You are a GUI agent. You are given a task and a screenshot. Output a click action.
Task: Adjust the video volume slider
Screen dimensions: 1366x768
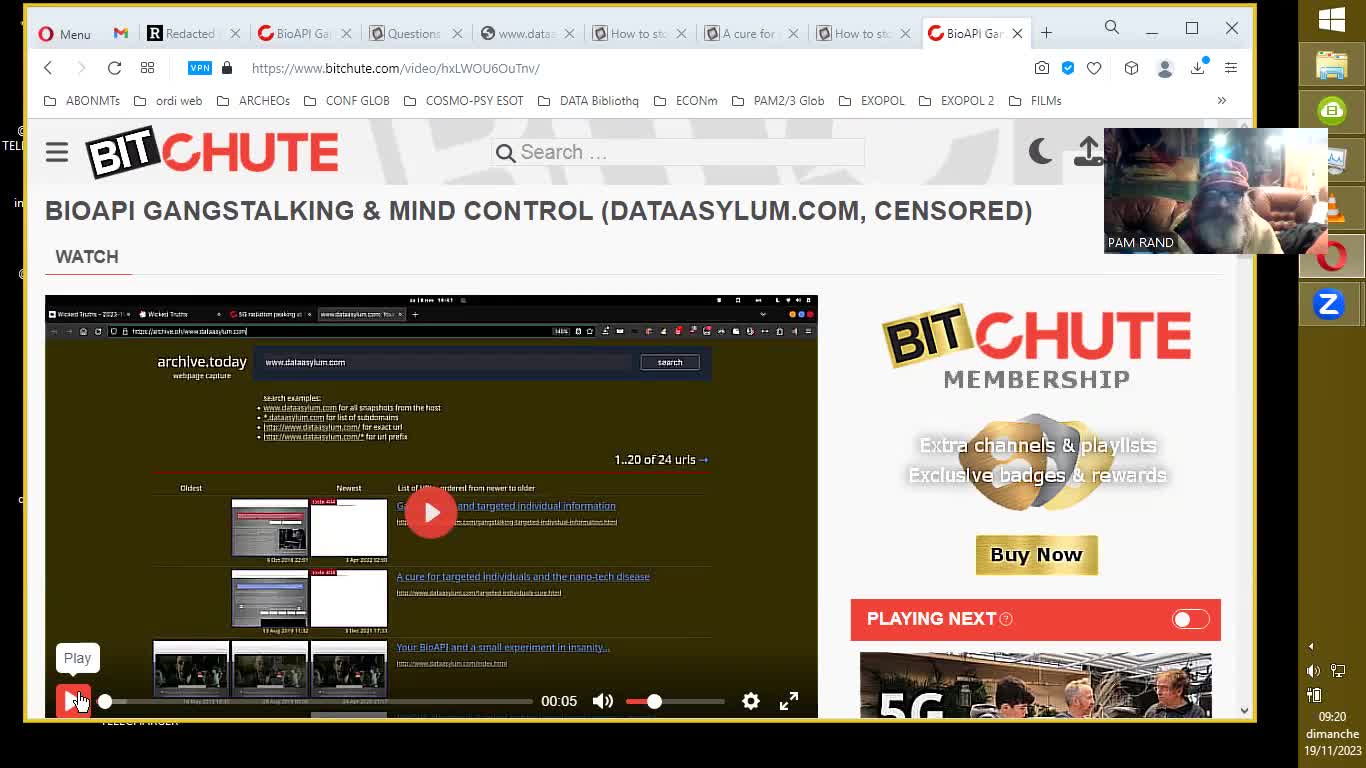(675, 701)
